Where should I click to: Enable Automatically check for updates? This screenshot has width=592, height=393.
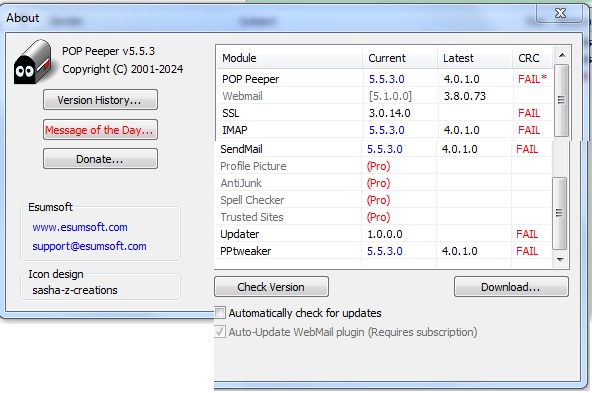(220, 313)
